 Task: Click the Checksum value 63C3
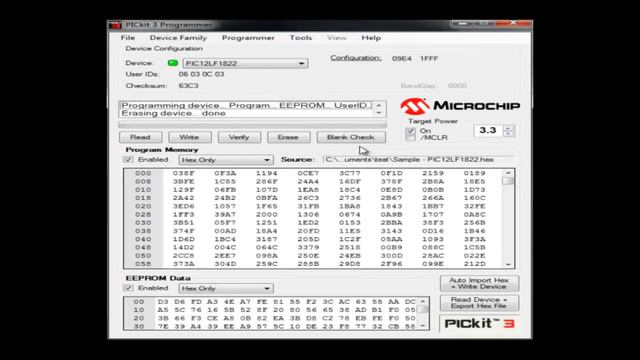tap(189, 86)
